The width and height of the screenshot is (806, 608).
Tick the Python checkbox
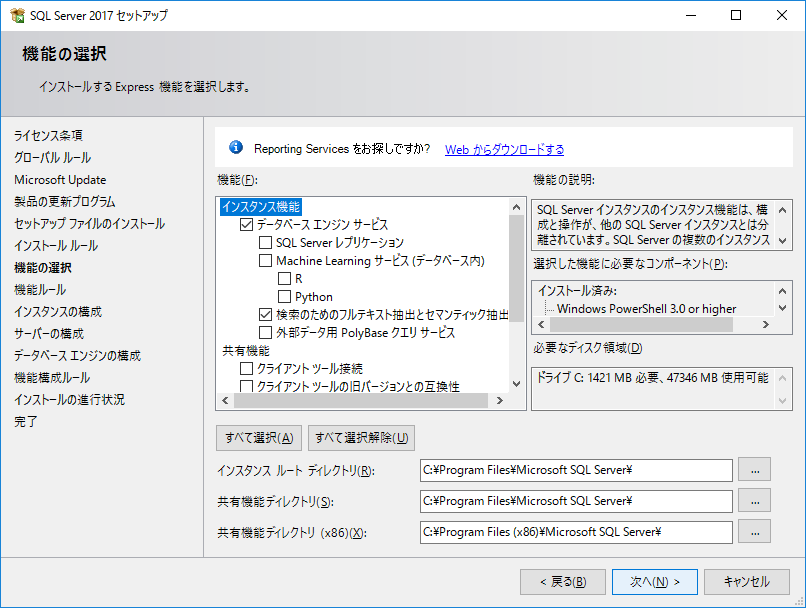[284, 297]
